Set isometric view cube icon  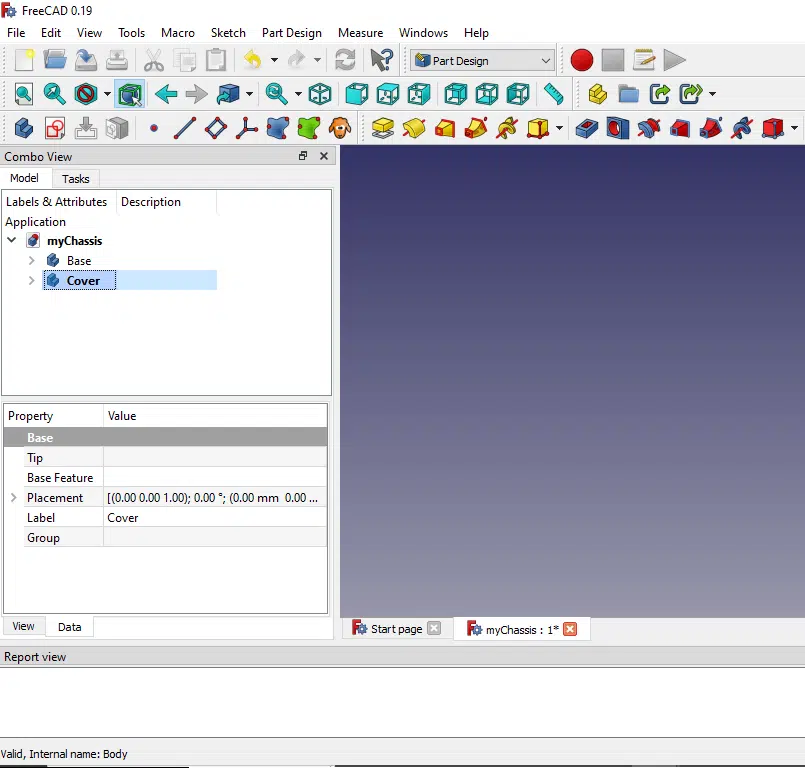[320, 94]
